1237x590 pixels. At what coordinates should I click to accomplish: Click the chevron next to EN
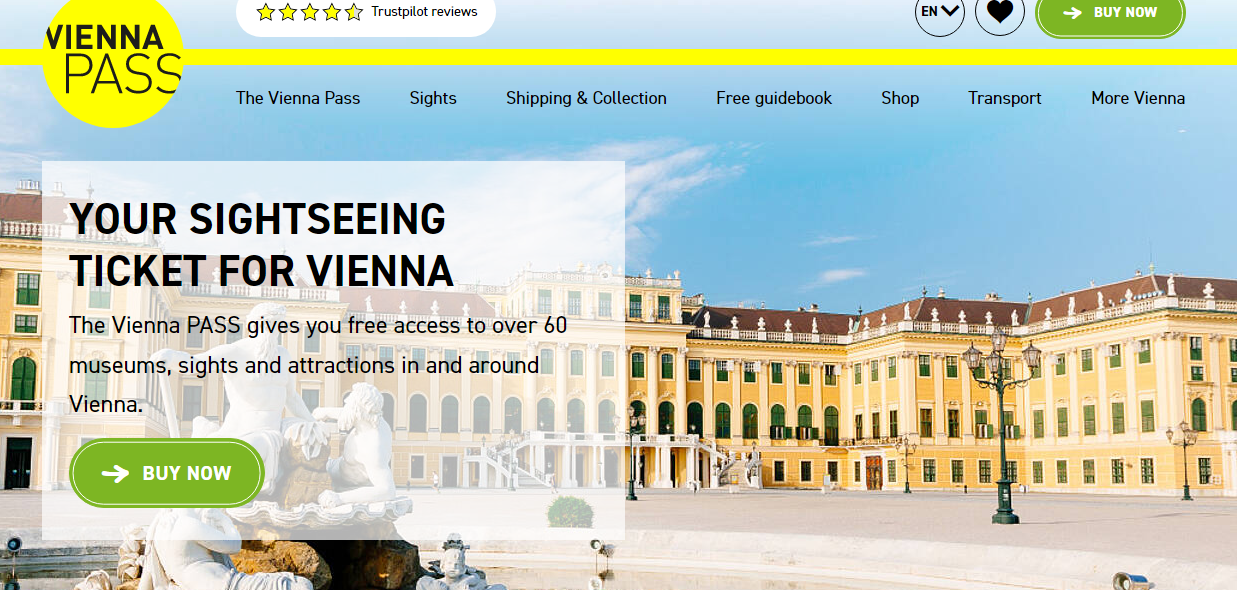tap(950, 12)
